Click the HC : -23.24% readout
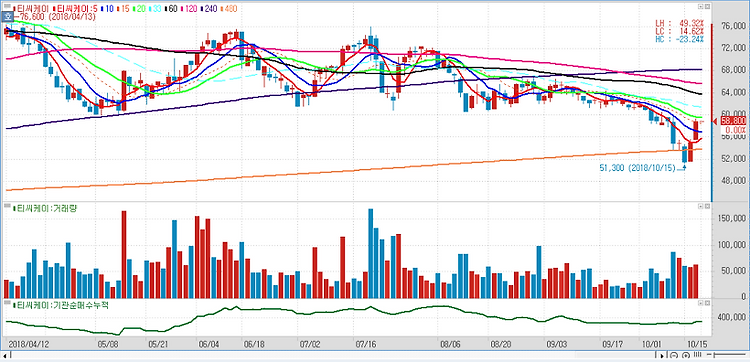This screenshot has width=750, height=362. point(681,39)
